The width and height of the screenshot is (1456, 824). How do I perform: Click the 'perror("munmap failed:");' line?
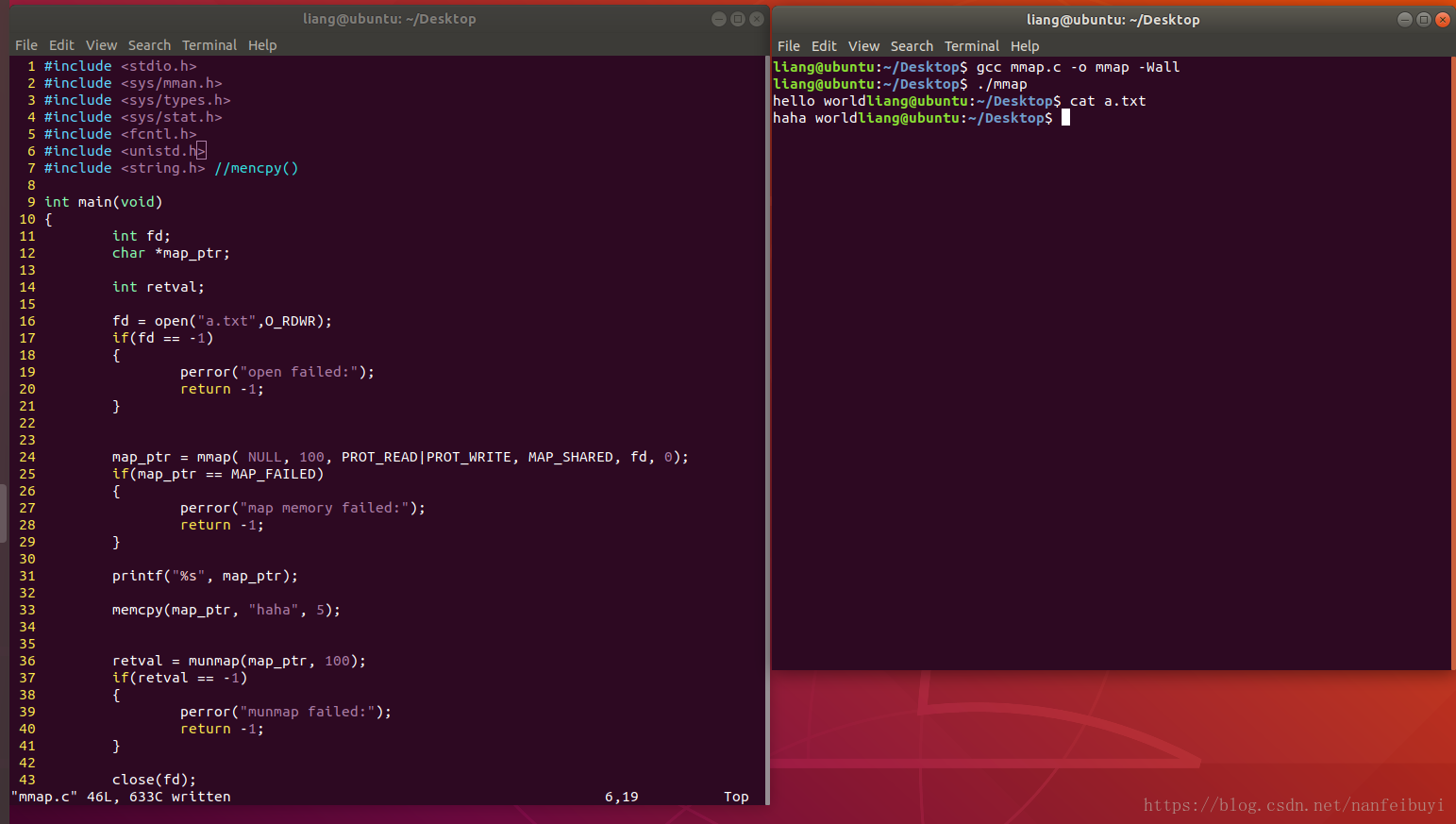(286, 712)
